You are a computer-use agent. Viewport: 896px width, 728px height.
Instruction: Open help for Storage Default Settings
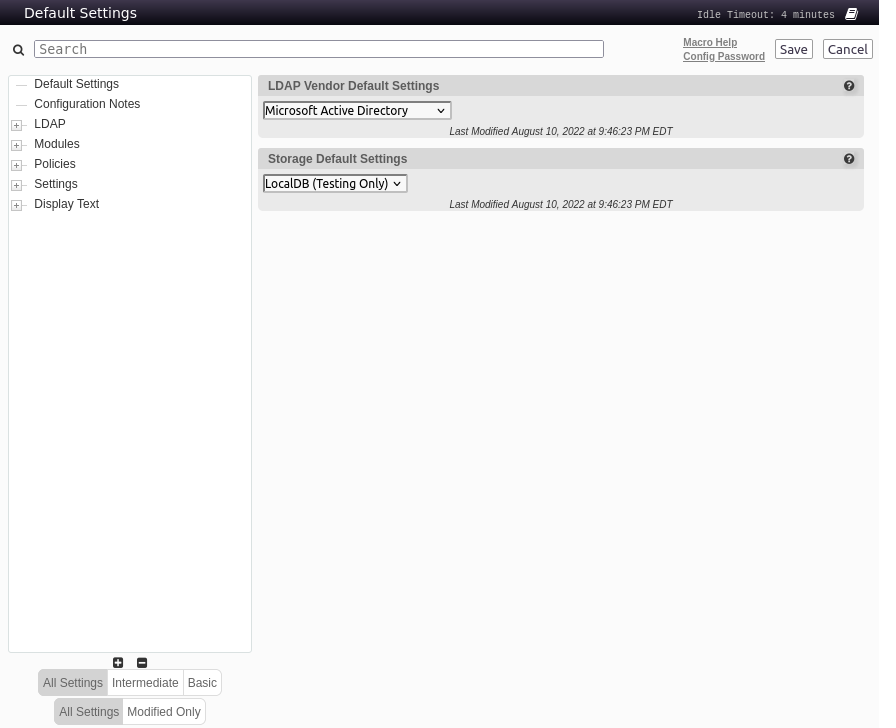[849, 159]
